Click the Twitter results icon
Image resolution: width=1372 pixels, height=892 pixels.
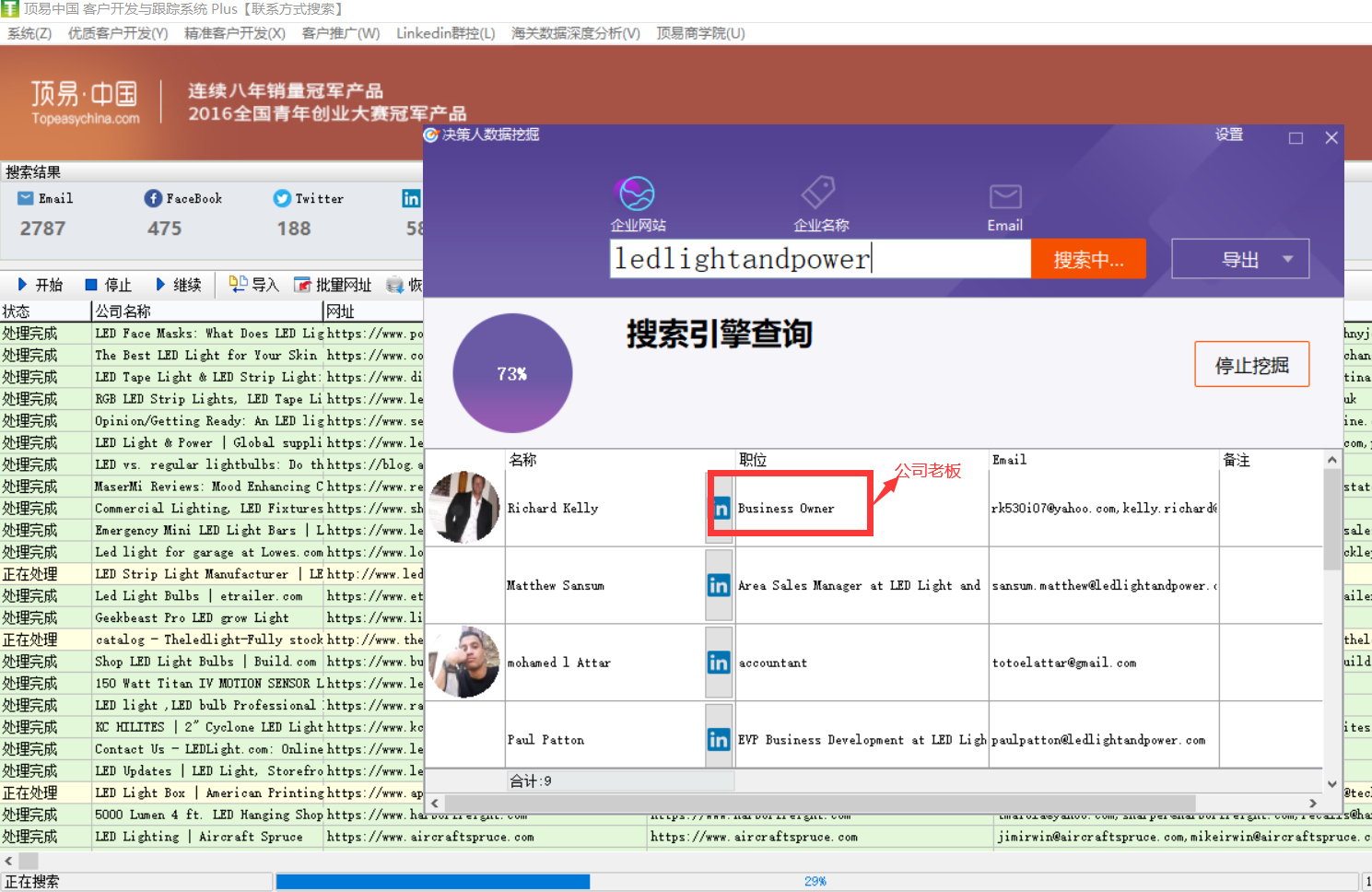[282, 198]
